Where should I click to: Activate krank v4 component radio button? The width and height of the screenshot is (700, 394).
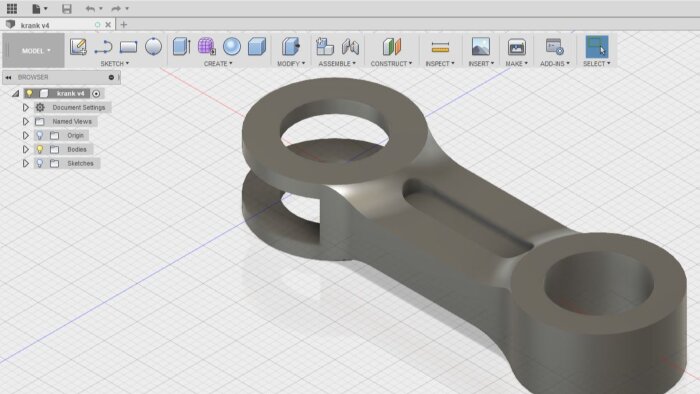click(x=96, y=93)
